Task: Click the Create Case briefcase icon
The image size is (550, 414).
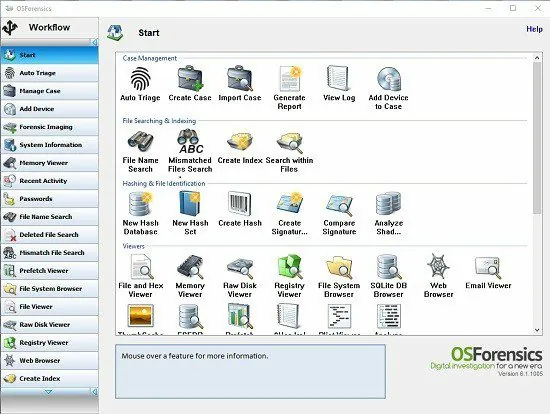Action: pos(190,79)
